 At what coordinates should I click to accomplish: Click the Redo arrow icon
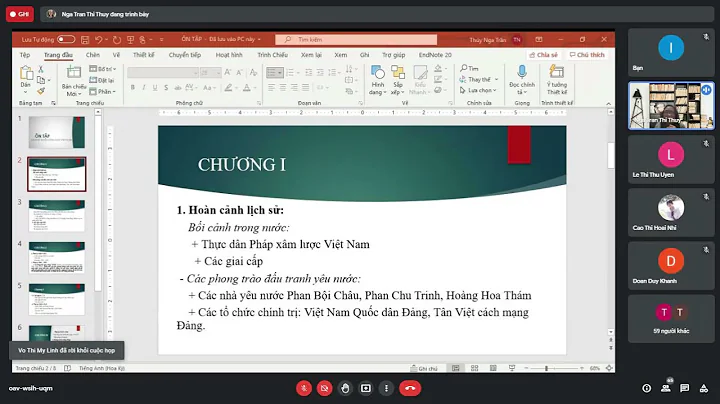117,40
